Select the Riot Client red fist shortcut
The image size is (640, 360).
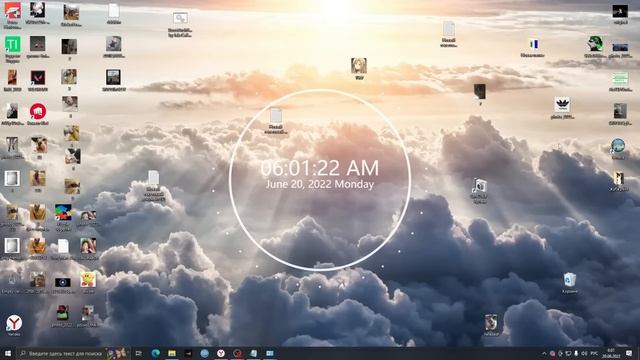coord(38,113)
